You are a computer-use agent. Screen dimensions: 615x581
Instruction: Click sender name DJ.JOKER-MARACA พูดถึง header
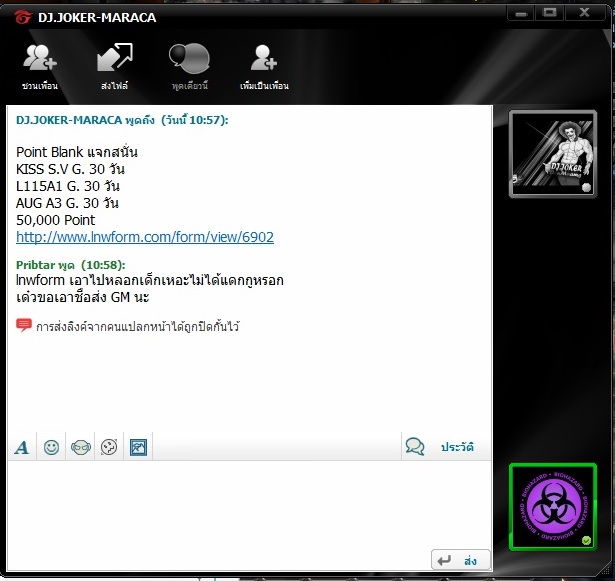(x=122, y=120)
